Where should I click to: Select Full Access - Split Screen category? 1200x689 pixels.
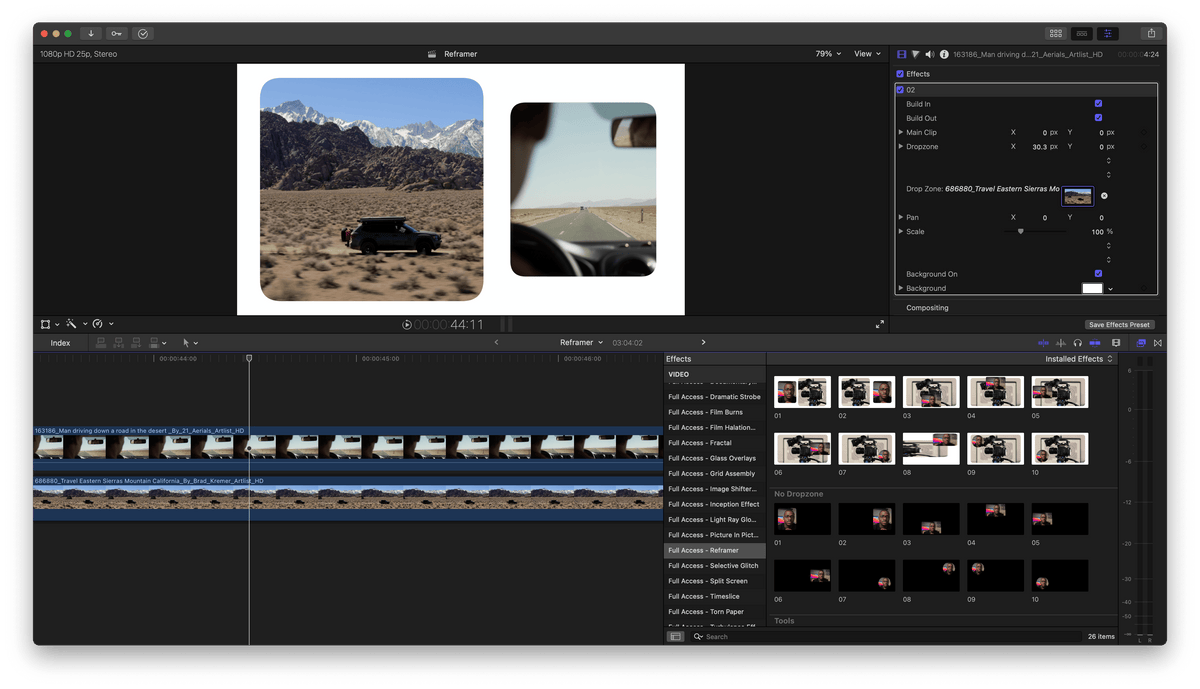pyautogui.click(x=715, y=581)
